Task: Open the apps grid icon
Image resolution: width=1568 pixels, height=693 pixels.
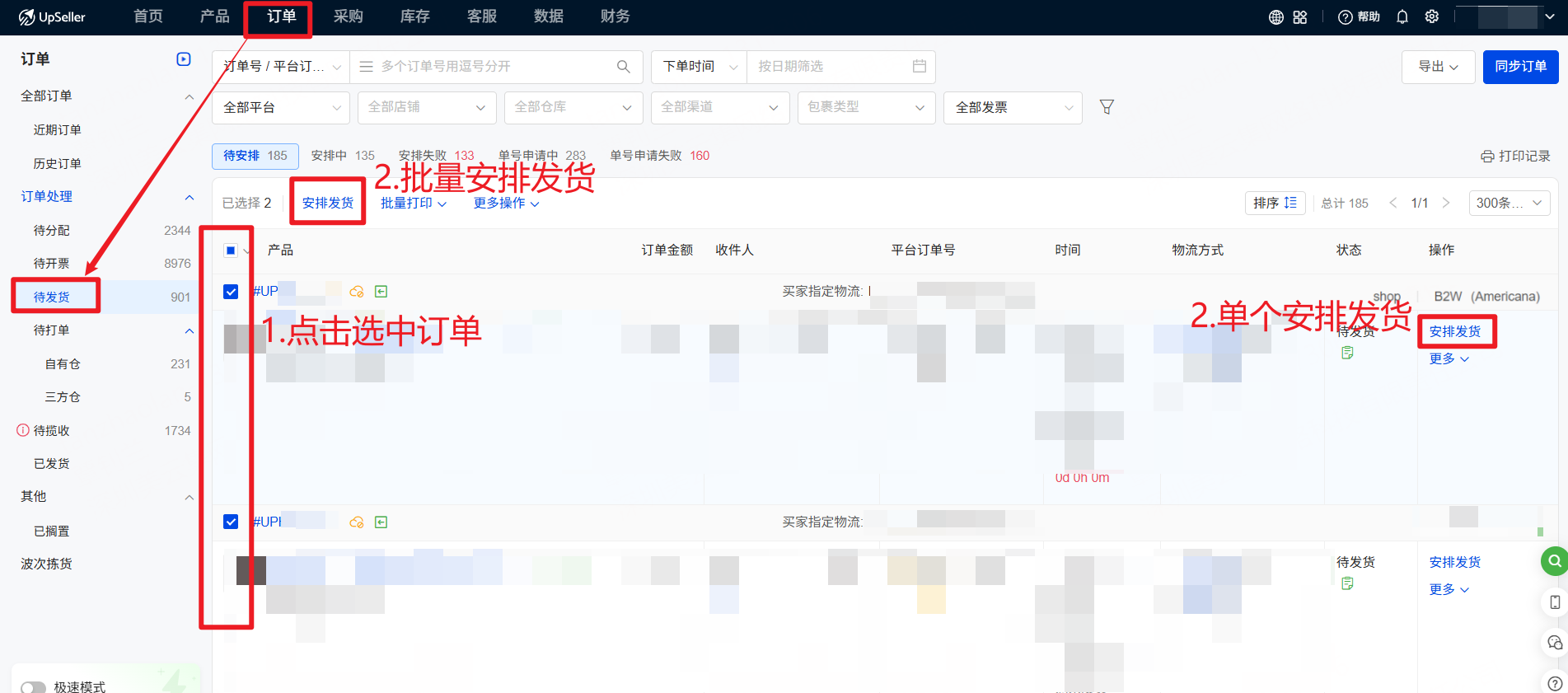Action: 1300,17
